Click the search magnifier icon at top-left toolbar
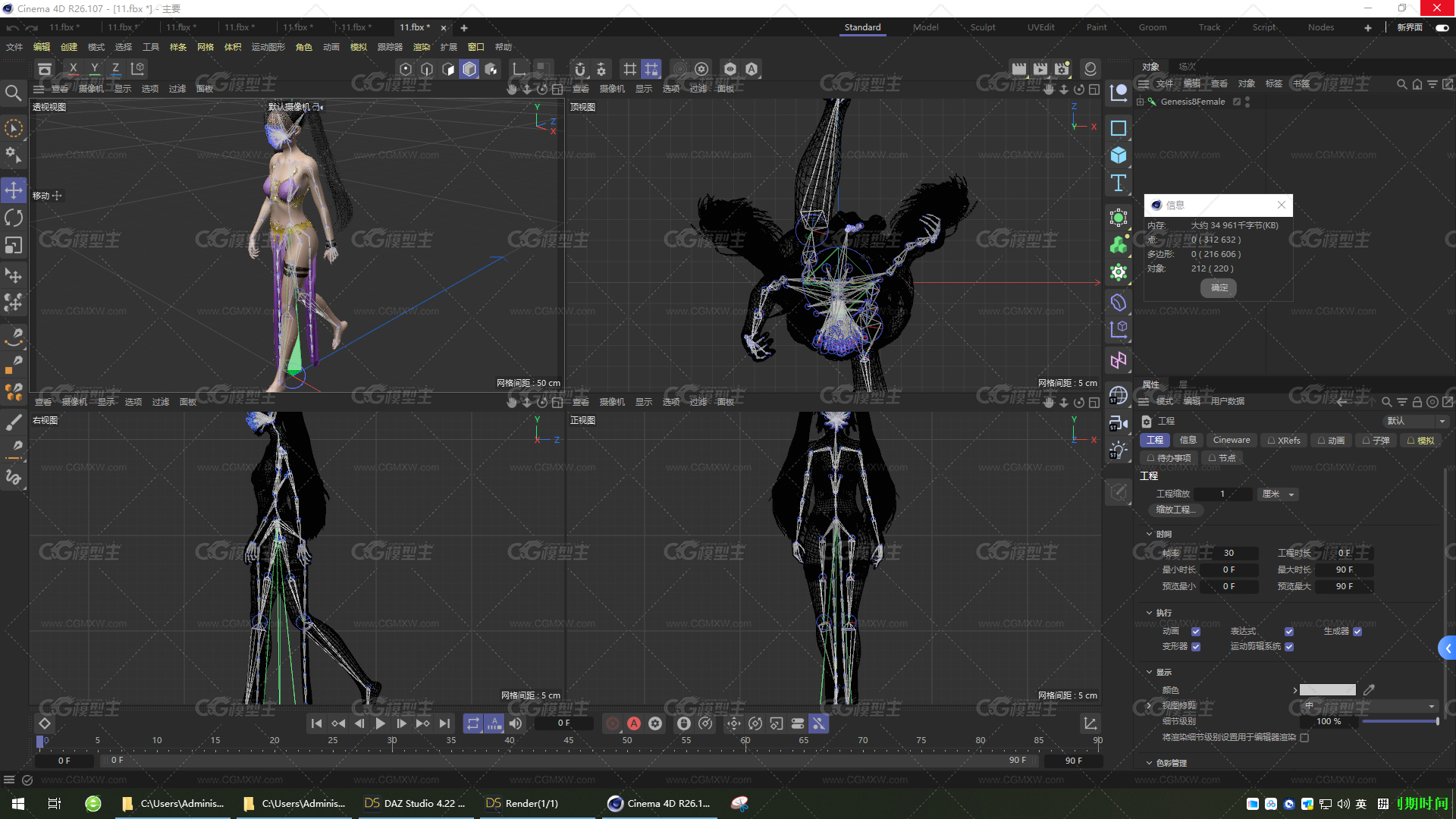 click(13, 93)
